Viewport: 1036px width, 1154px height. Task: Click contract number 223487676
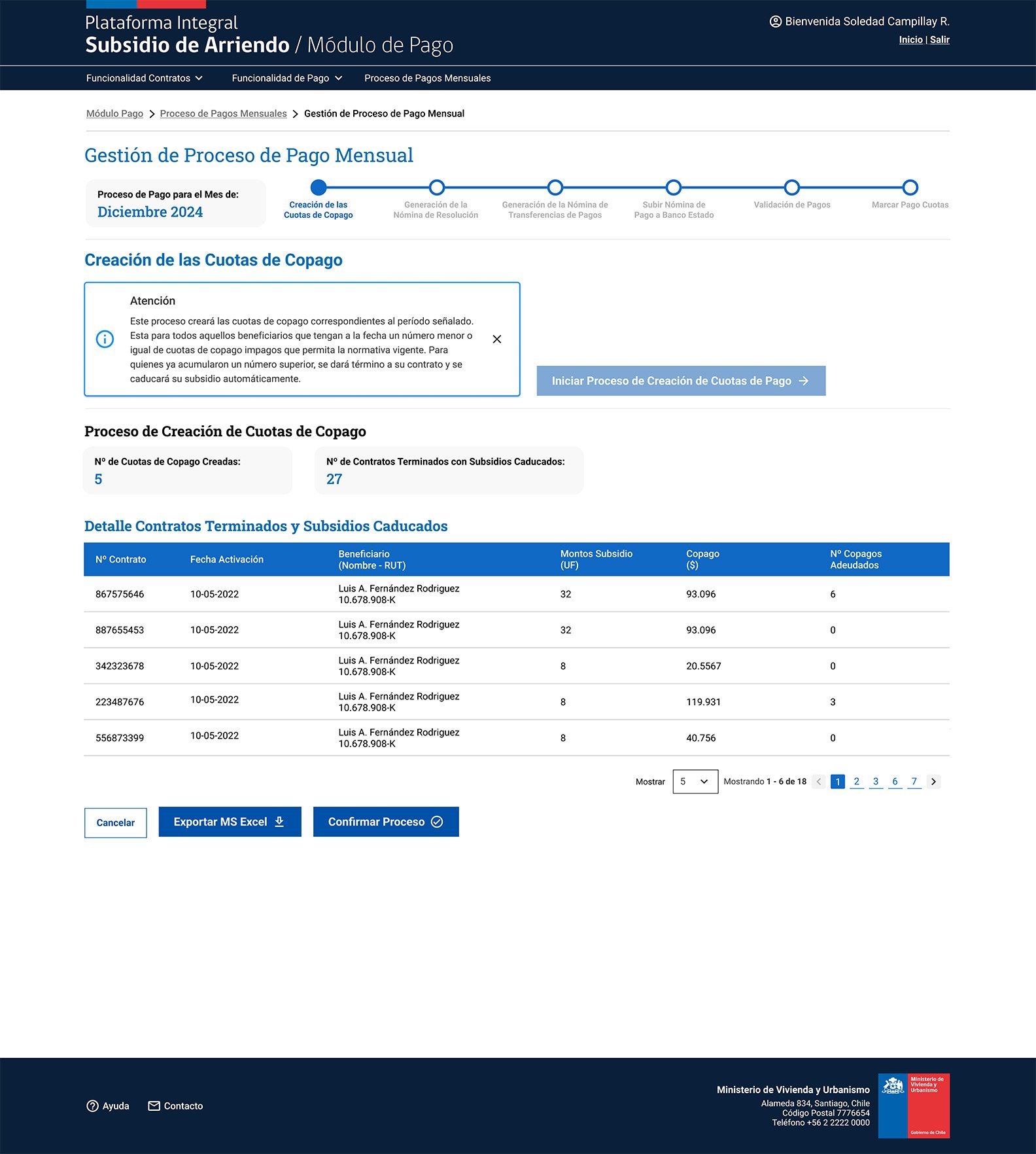pyautogui.click(x=120, y=702)
